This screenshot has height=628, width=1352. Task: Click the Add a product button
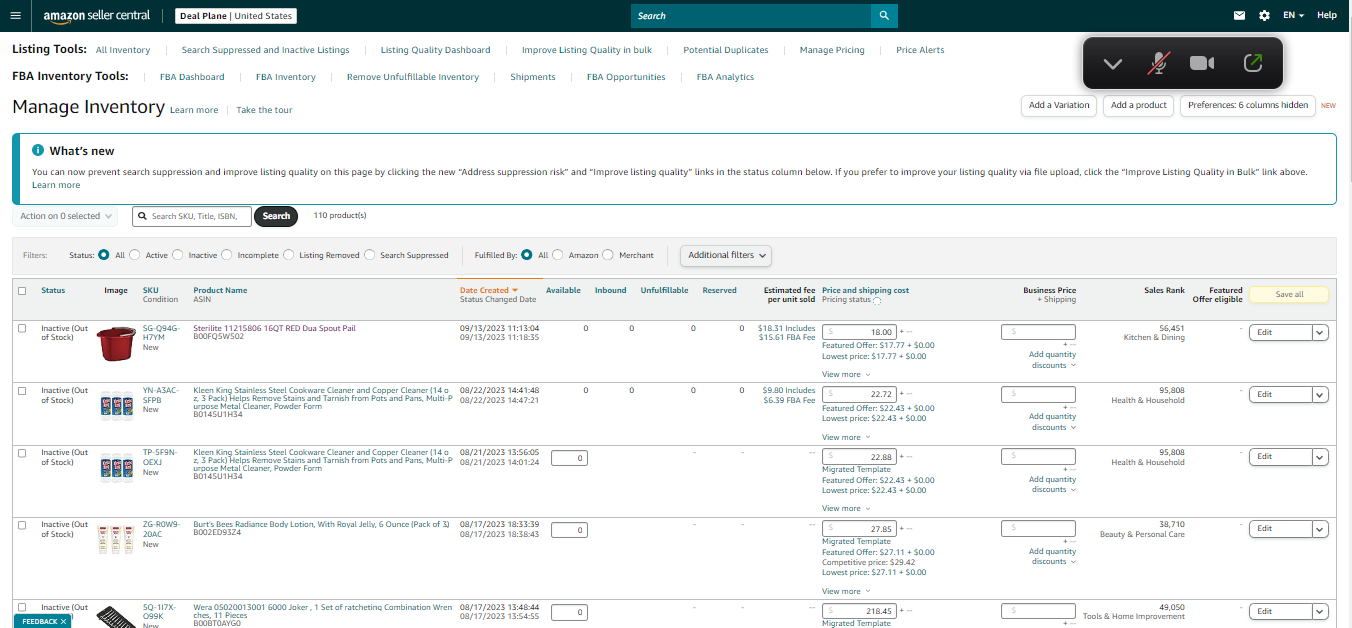pos(1139,105)
